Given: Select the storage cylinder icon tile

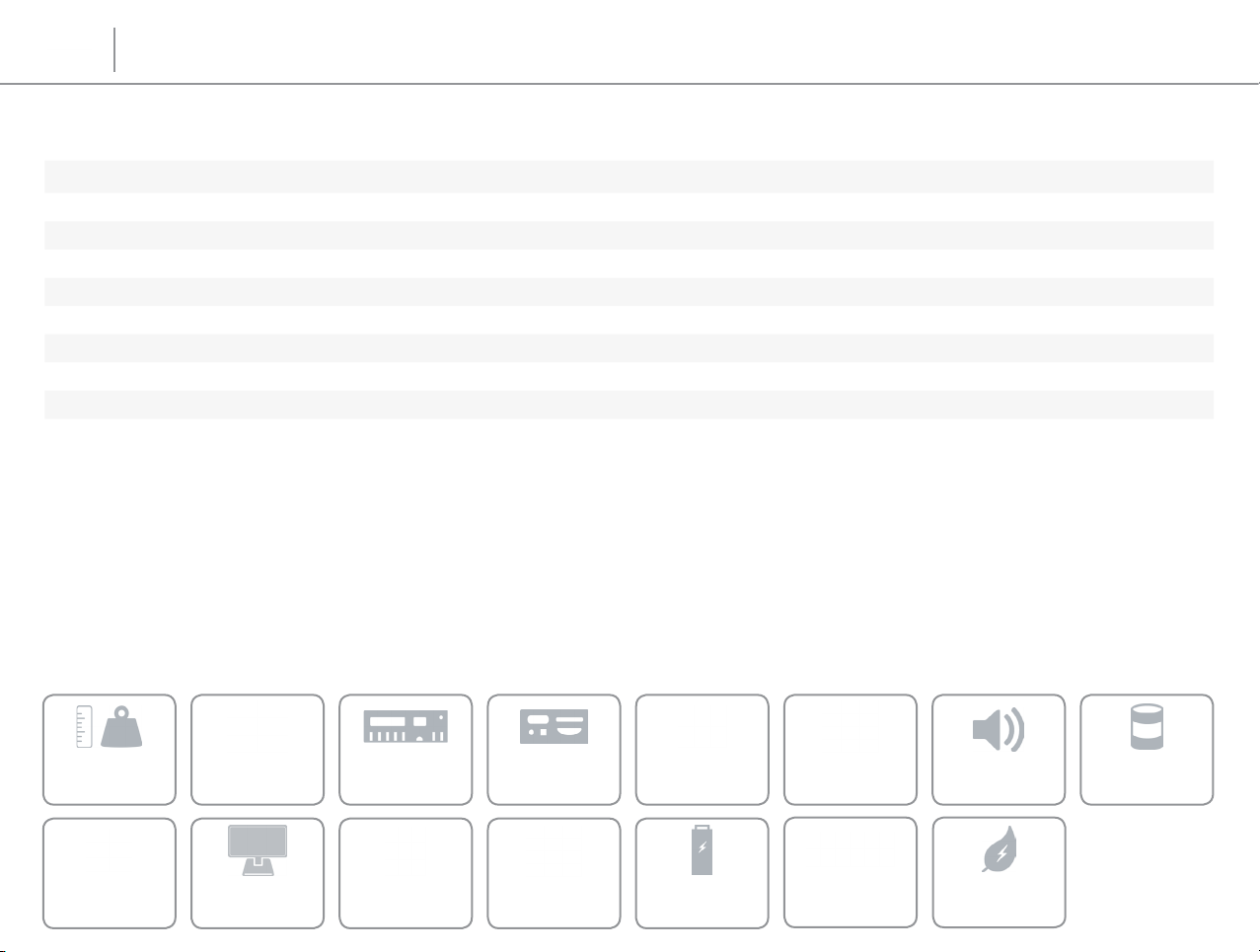Looking at the screenshot, I should (1147, 749).
